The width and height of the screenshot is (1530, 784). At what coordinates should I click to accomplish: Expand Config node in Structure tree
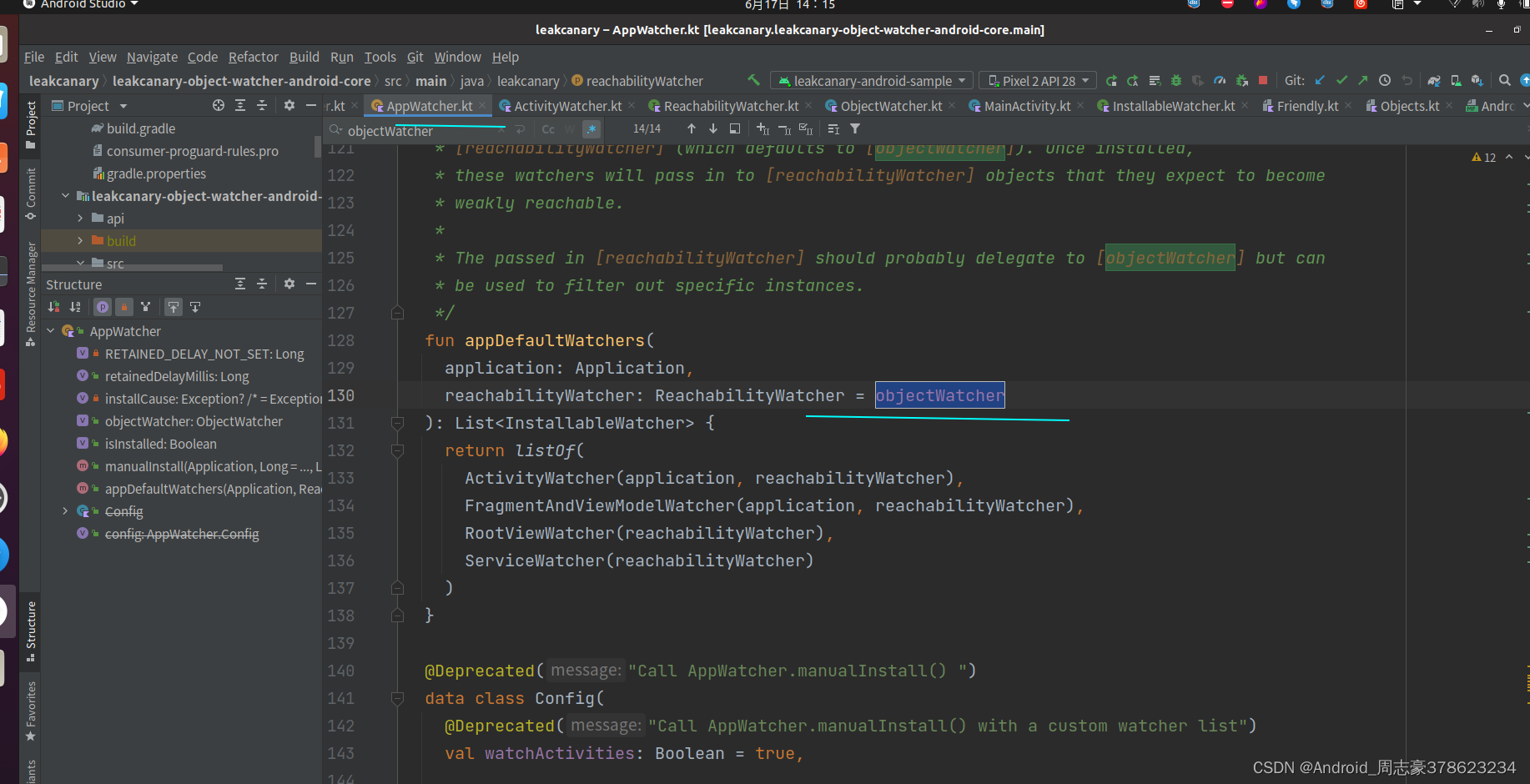click(x=65, y=510)
